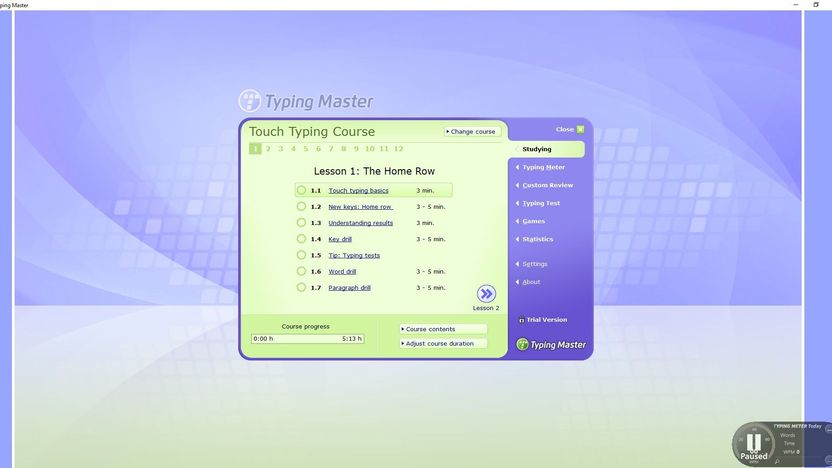The height and width of the screenshot is (468, 832).
Task: Go to lesson tab 12
Action: [398, 149]
